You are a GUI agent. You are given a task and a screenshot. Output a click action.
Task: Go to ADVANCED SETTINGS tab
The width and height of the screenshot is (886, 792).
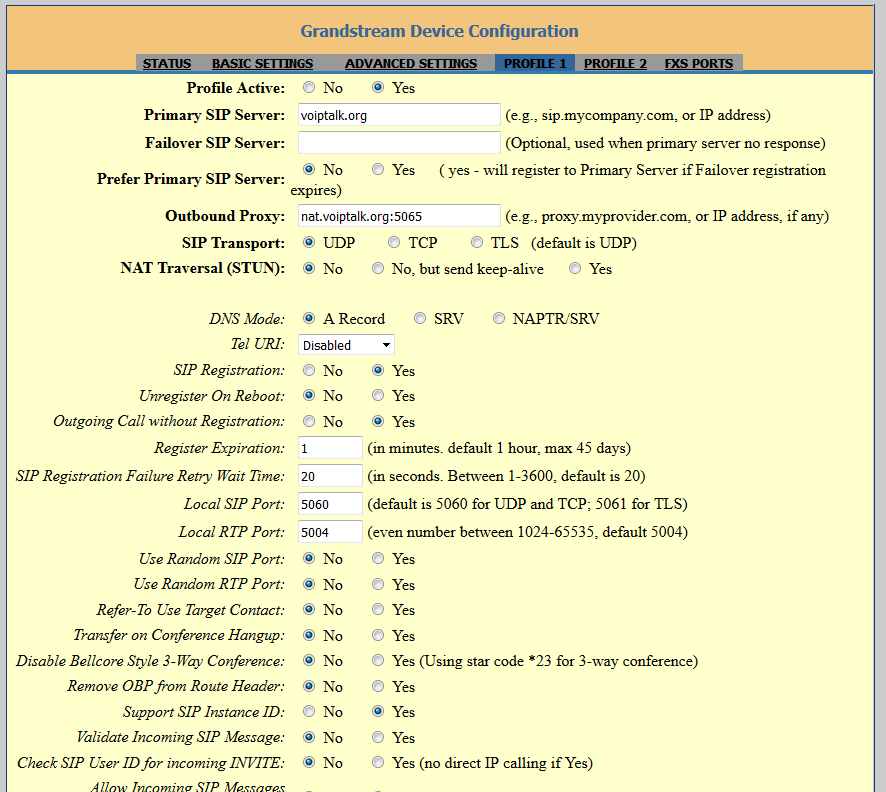[411, 63]
